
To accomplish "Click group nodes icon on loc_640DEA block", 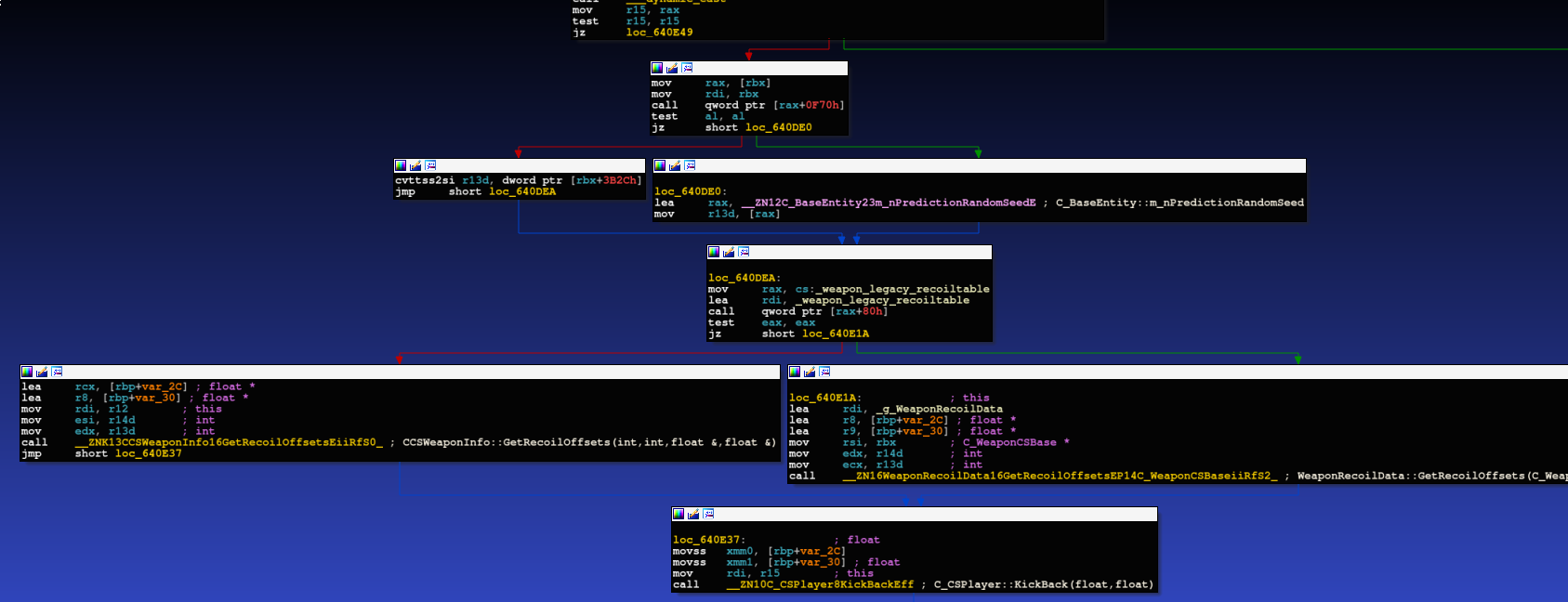I will [x=744, y=252].
